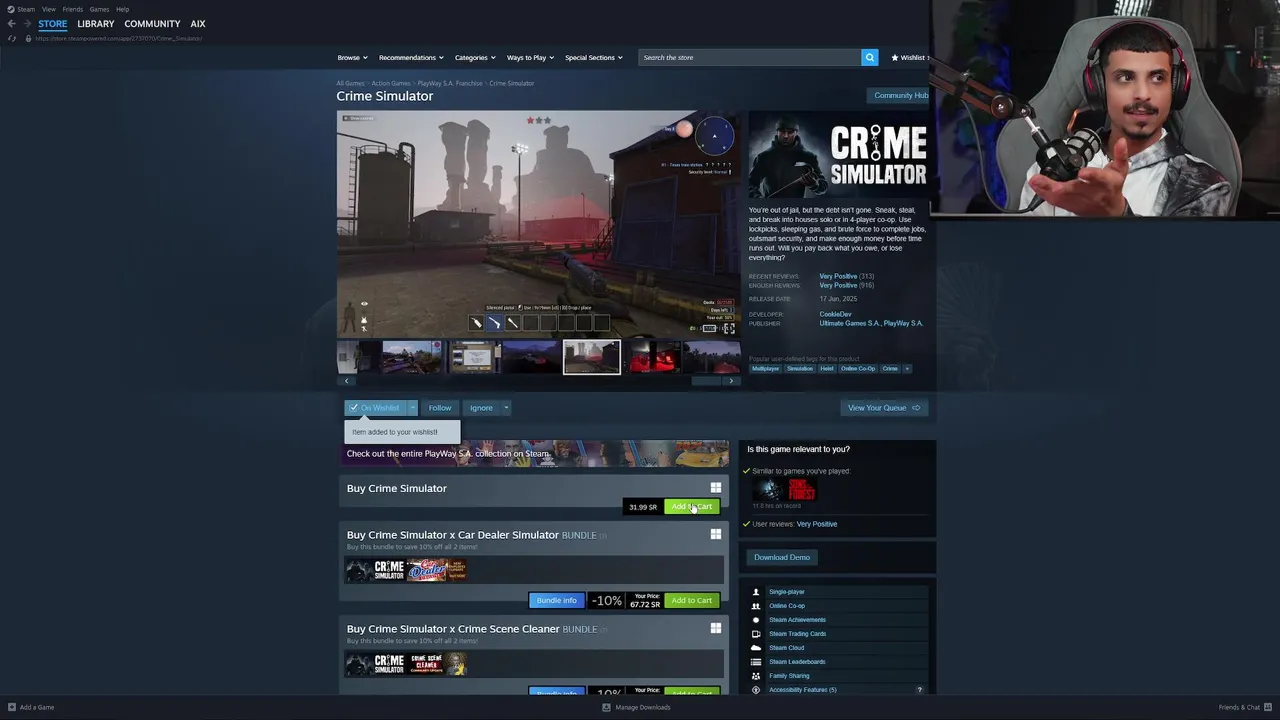Click Online Co-op feature icon
Viewport: 1280px width, 720px height.
click(756, 606)
